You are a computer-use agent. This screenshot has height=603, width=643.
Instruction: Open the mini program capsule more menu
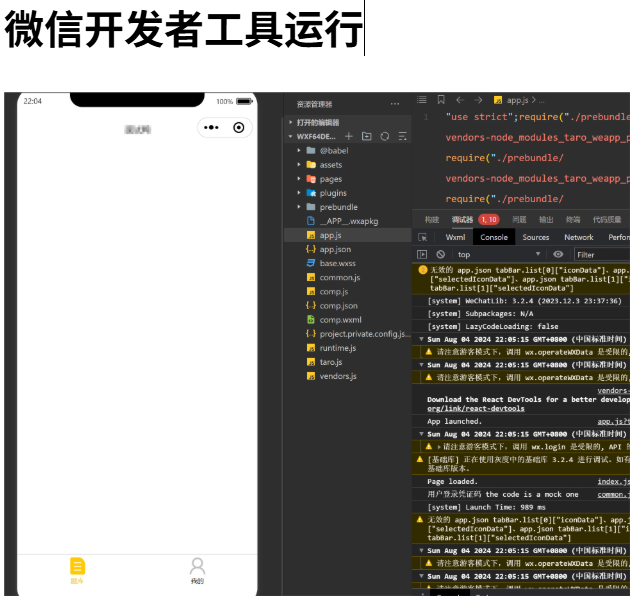coord(212,128)
